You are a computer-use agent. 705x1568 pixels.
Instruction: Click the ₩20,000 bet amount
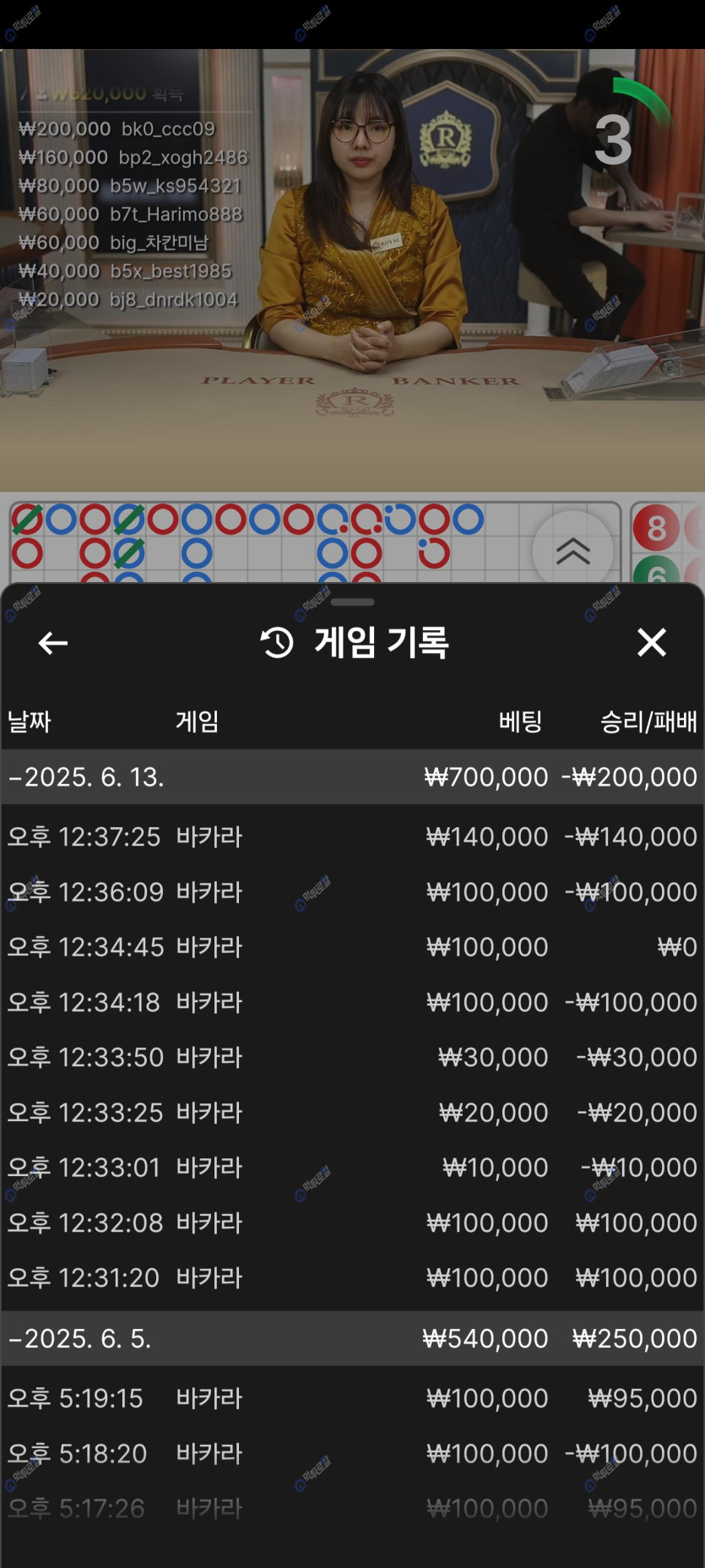[493, 1112]
